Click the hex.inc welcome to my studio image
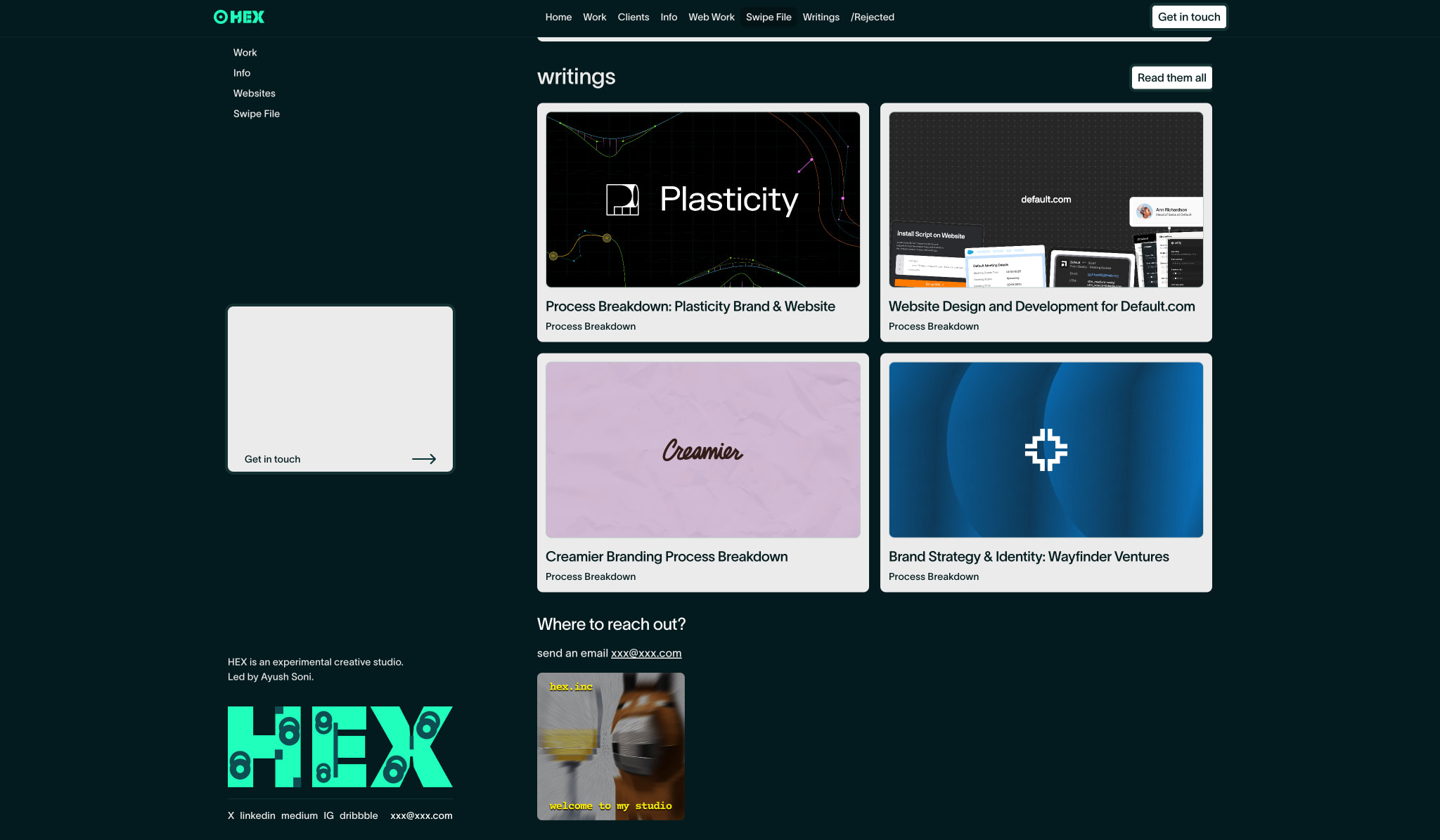Image resolution: width=1440 pixels, height=840 pixels. click(x=611, y=747)
